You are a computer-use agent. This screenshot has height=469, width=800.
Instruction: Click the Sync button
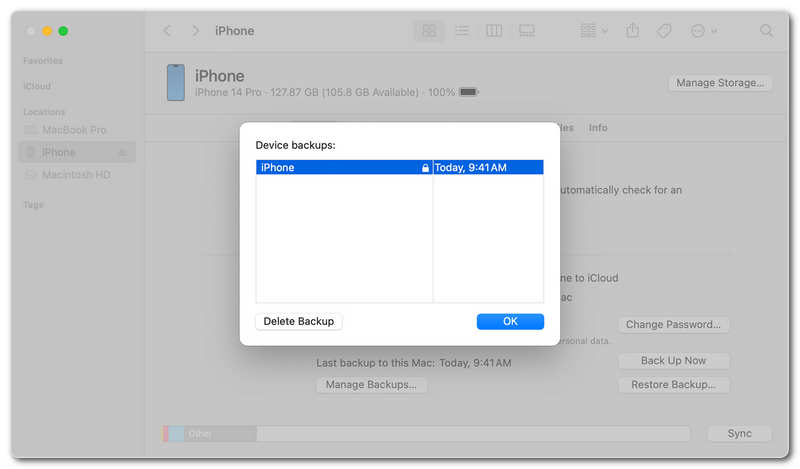(739, 433)
